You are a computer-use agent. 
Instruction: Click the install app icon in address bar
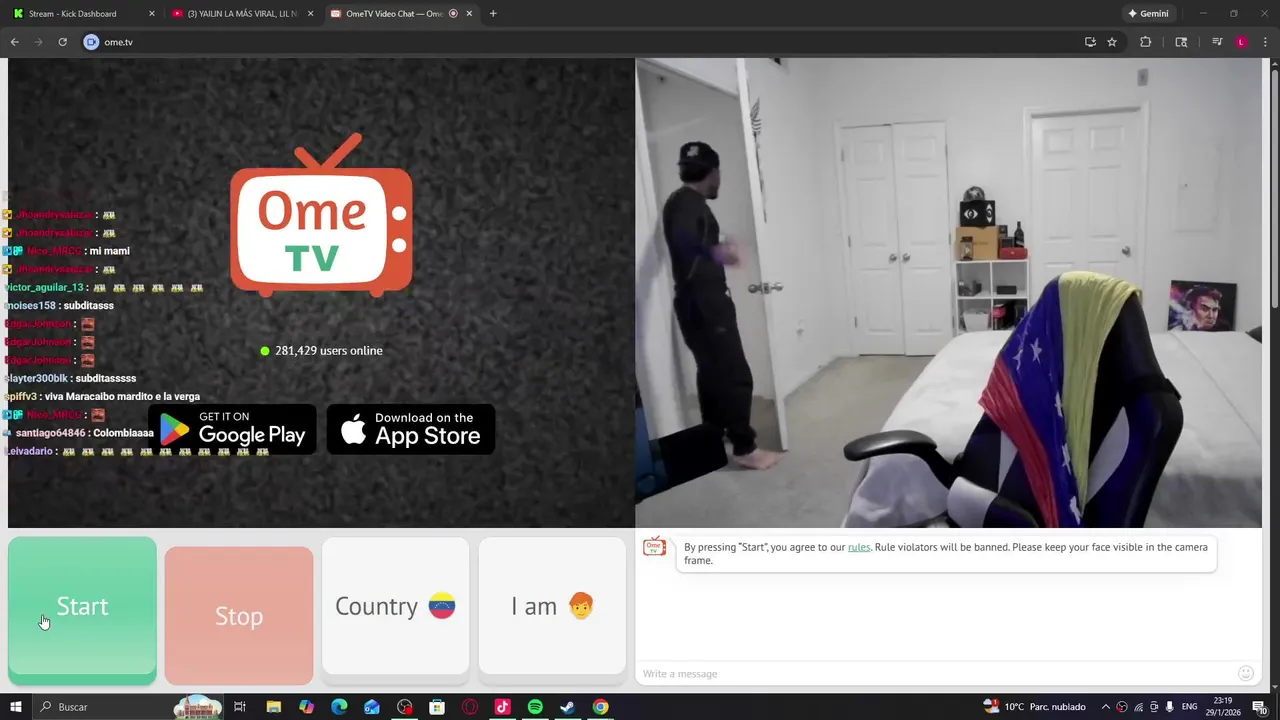pyautogui.click(x=1090, y=42)
